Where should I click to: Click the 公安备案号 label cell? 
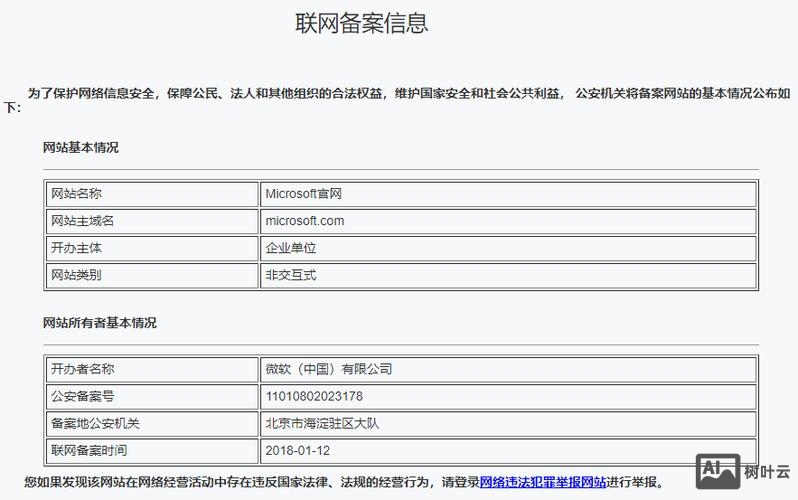(x=152, y=396)
